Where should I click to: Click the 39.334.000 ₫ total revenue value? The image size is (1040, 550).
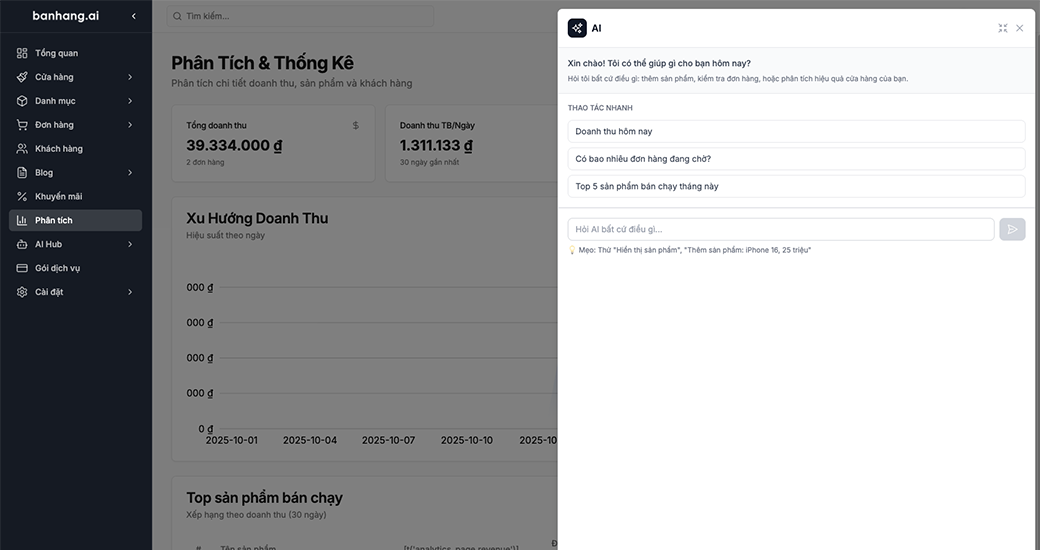(x=234, y=145)
